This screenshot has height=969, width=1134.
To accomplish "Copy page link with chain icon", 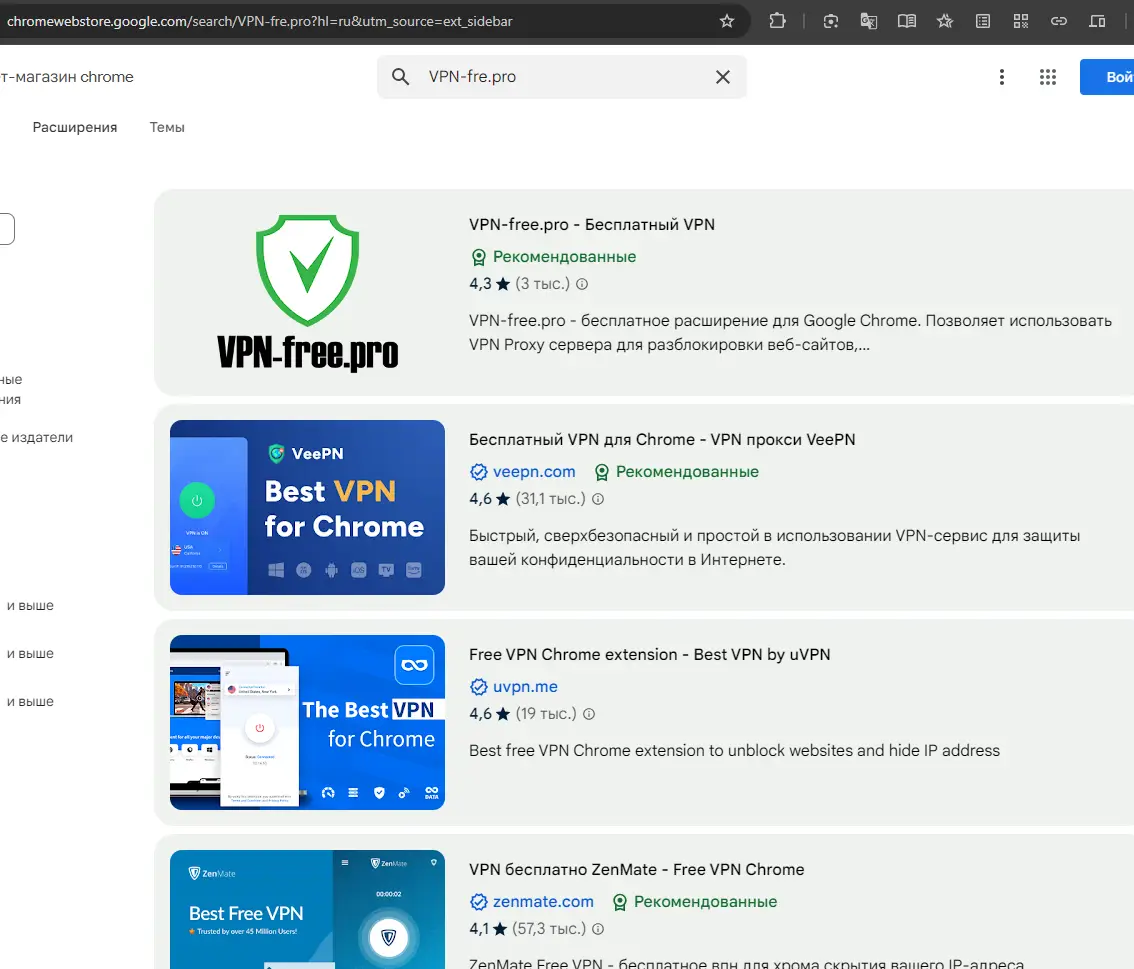I will (1059, 21).
